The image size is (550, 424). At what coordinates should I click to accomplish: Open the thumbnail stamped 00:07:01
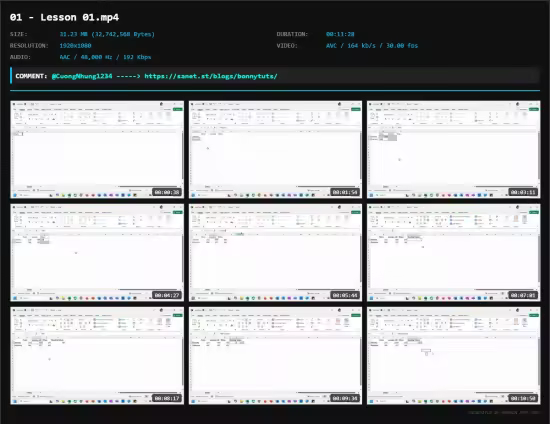[x=454, y=253]
